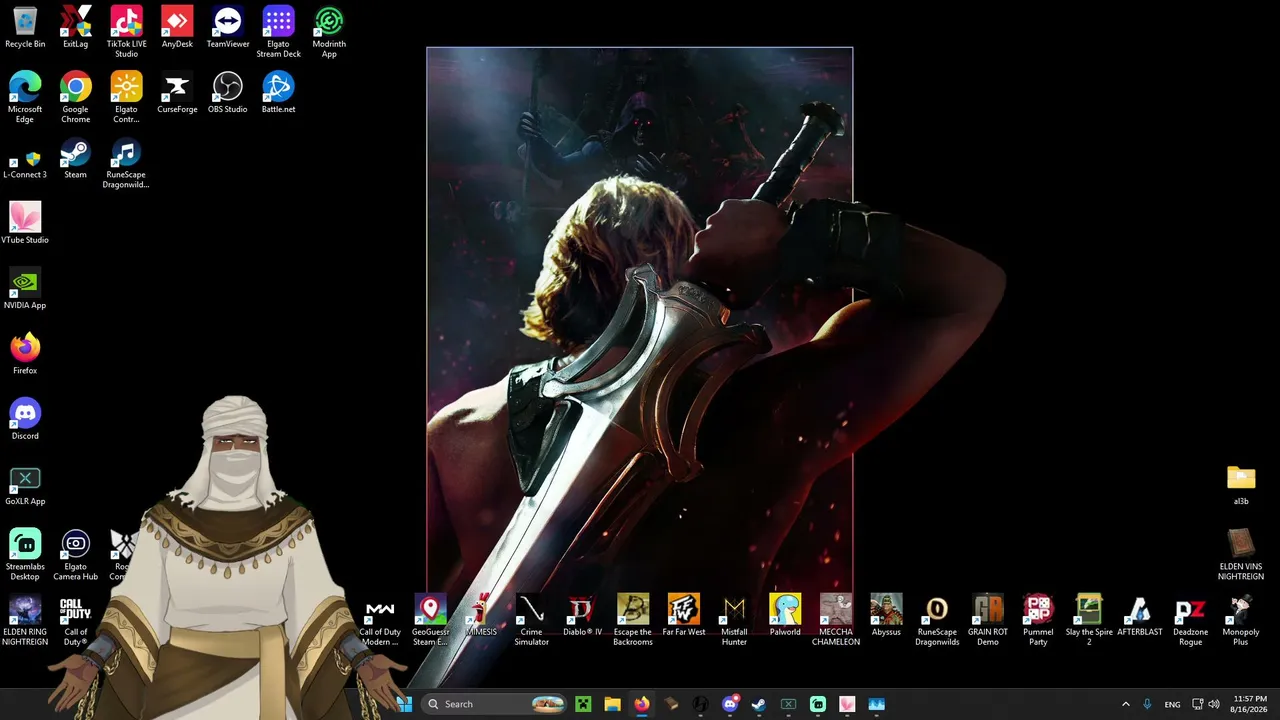The height and width of the screenshot is (720, 1280).
Task: Open TikTok LIVE Studio shortcut
Action: coord(126,33)
